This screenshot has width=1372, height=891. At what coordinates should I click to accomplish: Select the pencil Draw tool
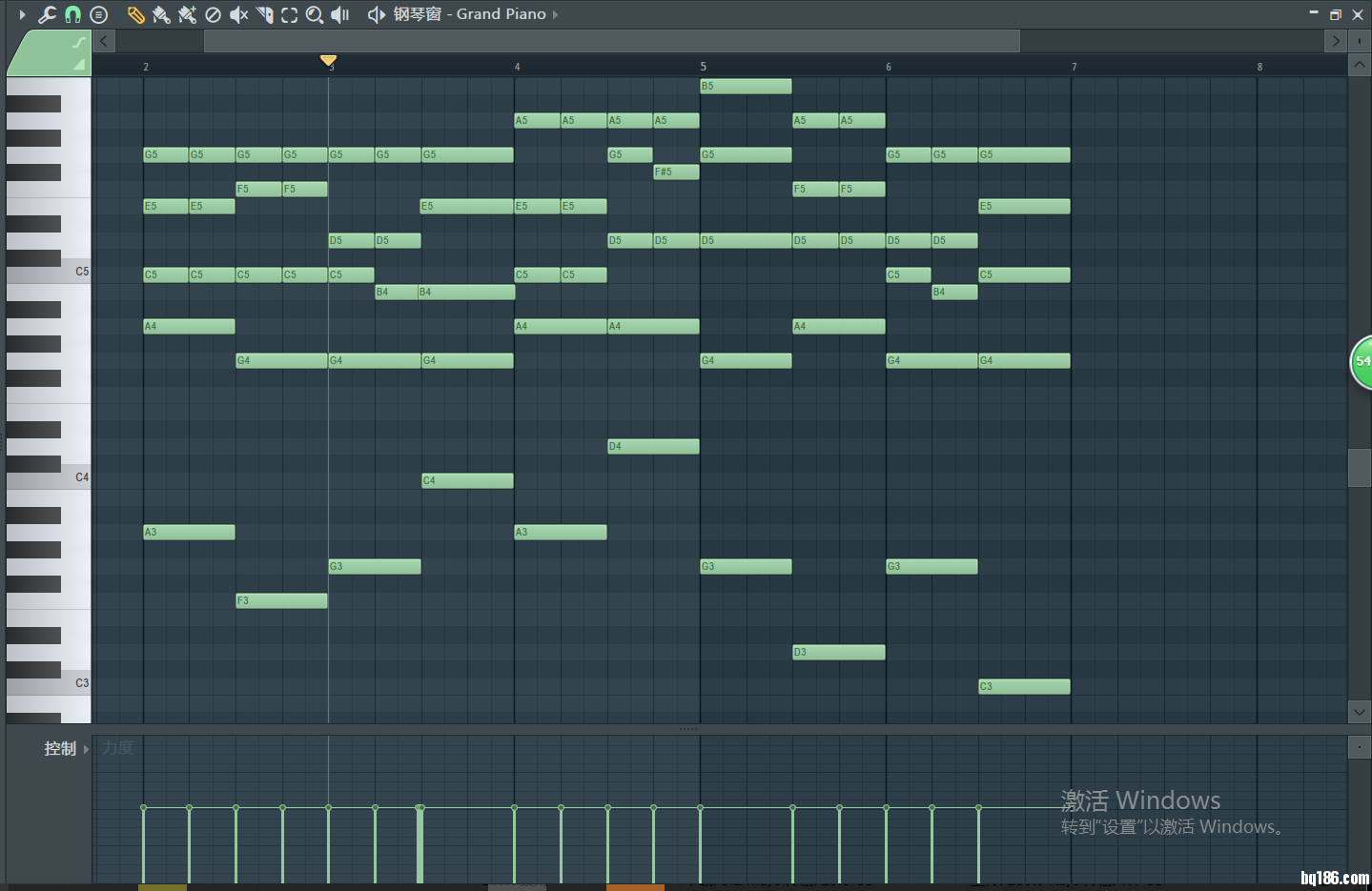click(136, 14)
